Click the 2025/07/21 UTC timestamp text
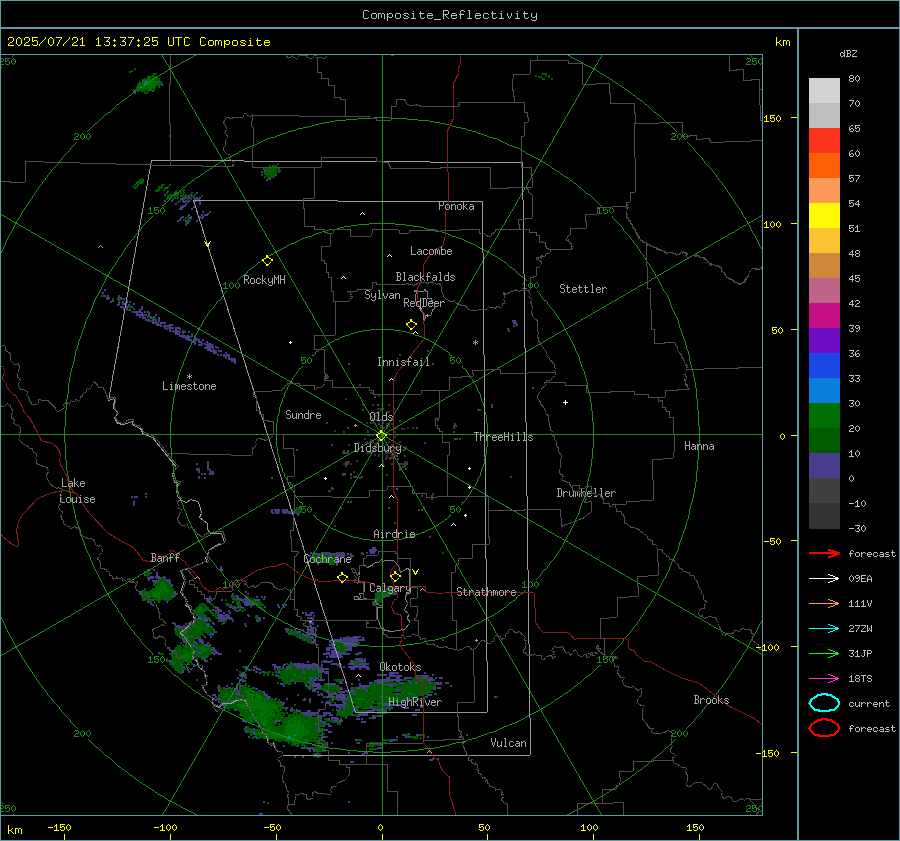The height and width of the screenshot is (841, 900). 138,42
